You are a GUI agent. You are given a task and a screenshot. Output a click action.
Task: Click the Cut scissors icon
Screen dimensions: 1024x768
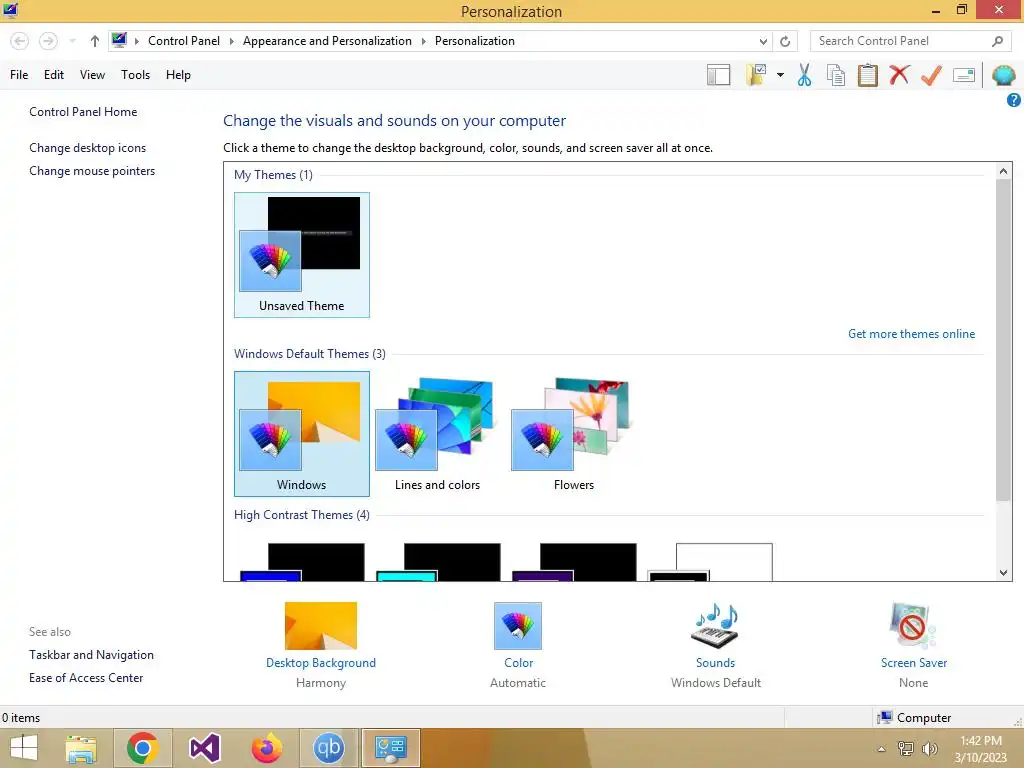(x=805, y=75)
